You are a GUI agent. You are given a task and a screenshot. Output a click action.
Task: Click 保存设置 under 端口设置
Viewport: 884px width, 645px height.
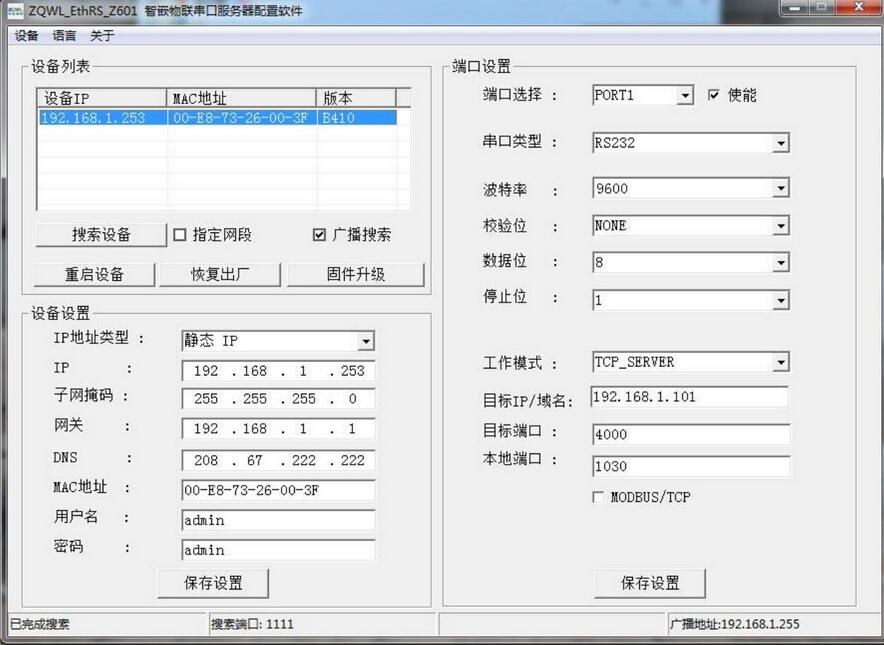coord(650,583)
